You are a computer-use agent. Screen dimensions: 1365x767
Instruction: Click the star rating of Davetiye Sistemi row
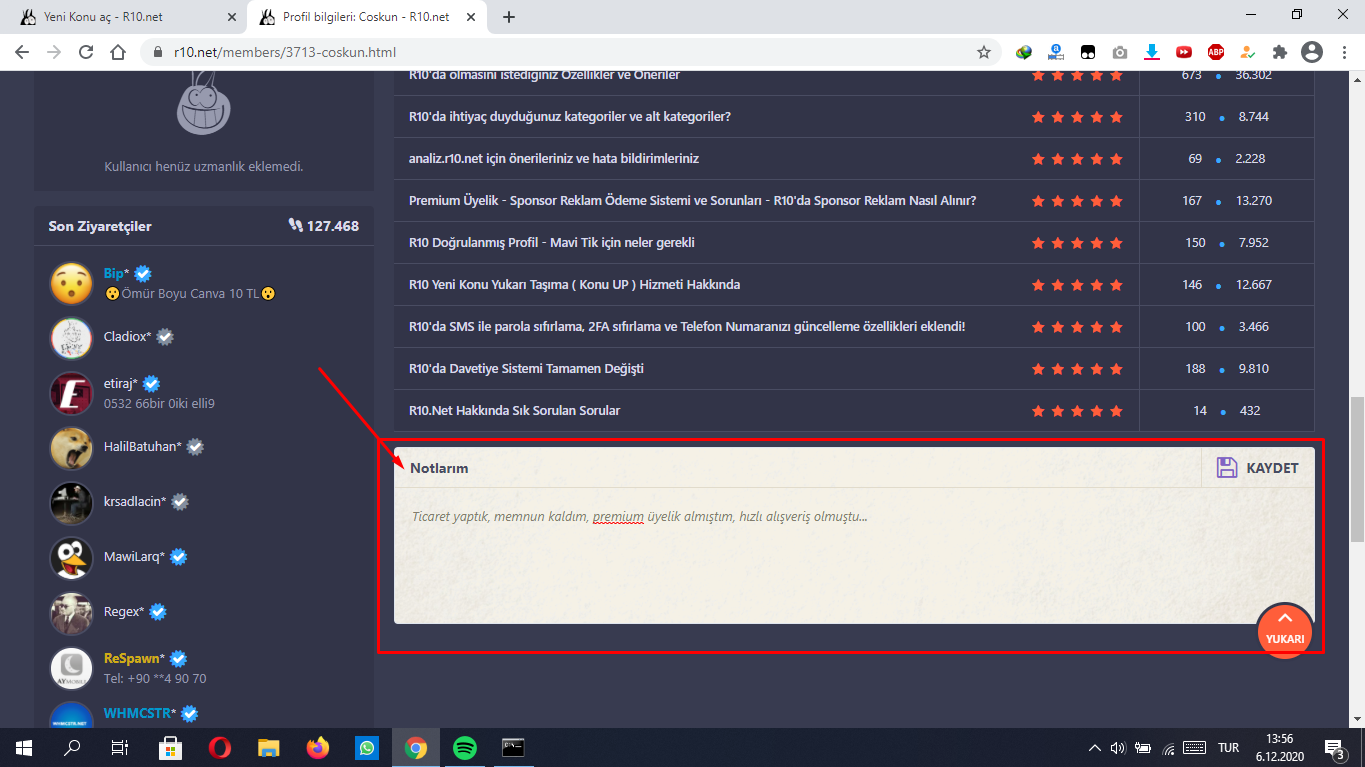(x=1077, y=369)
